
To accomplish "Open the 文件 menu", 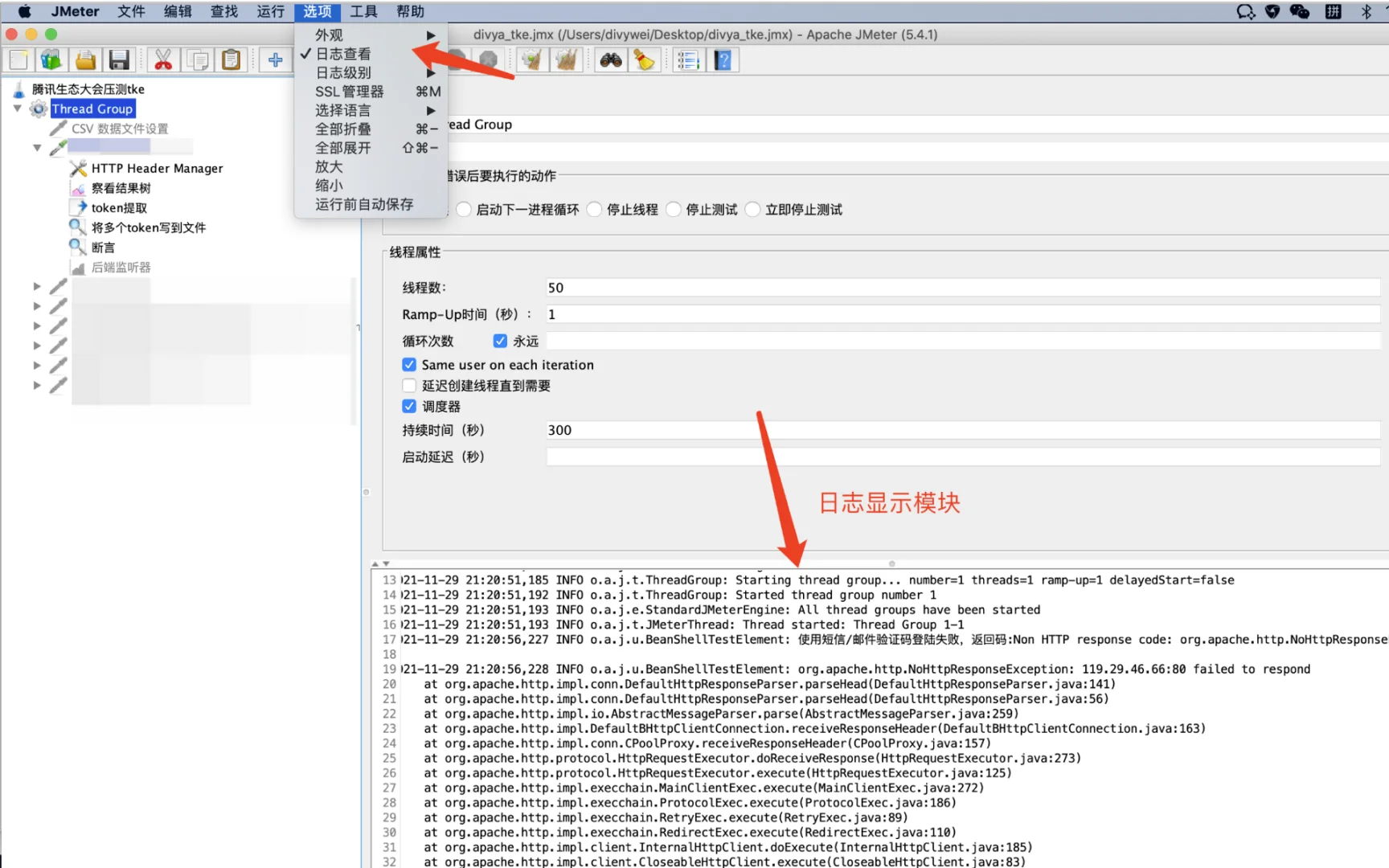I will pos(131,11).
